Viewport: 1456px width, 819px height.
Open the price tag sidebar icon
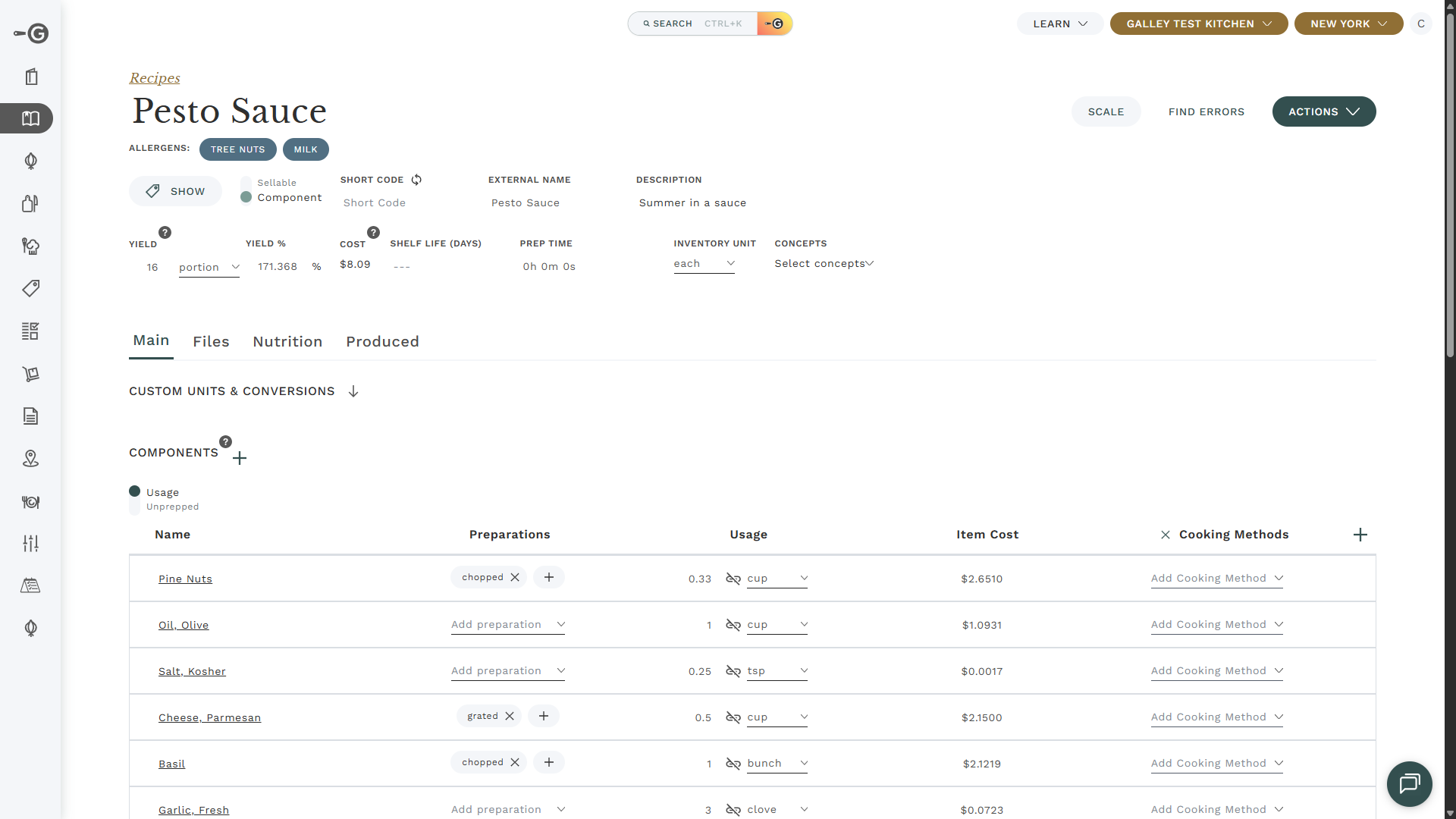(31, 288)
